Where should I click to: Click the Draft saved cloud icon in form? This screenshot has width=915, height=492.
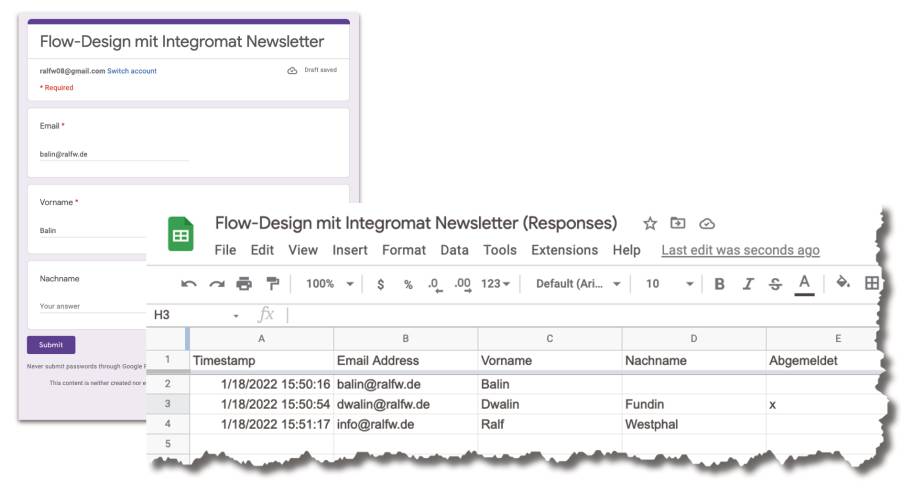click(292, 71)
